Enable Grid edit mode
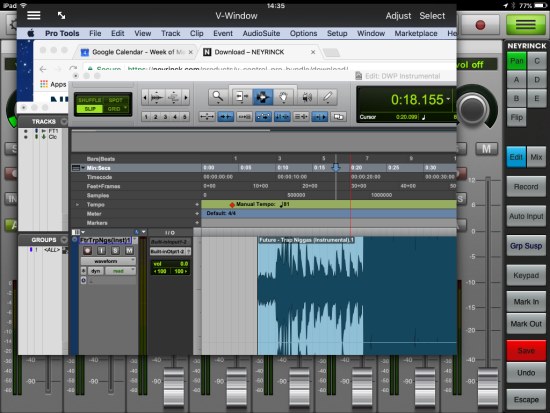This screenshot has width=550, height=413. (x=114, y=109)
